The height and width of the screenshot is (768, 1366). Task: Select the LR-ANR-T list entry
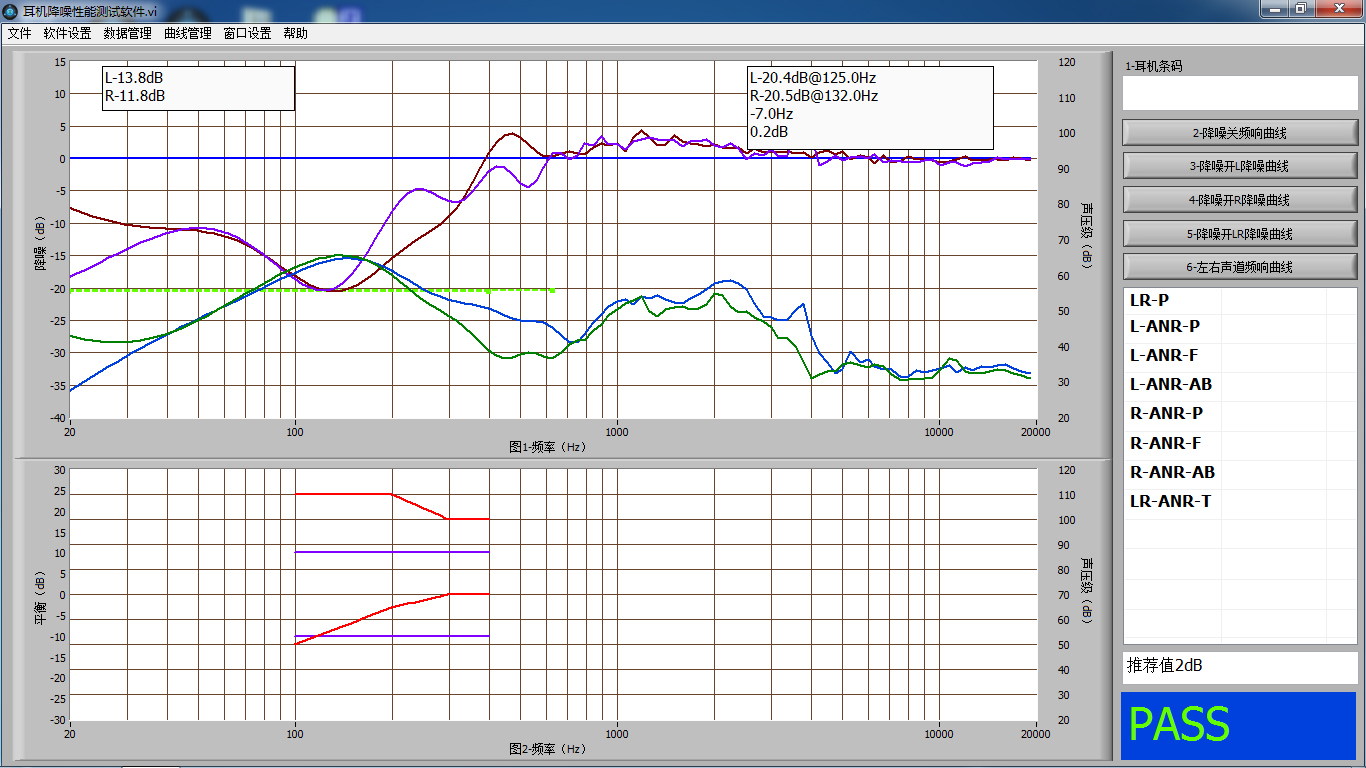pyautogui.click(x=1170, y=501)
